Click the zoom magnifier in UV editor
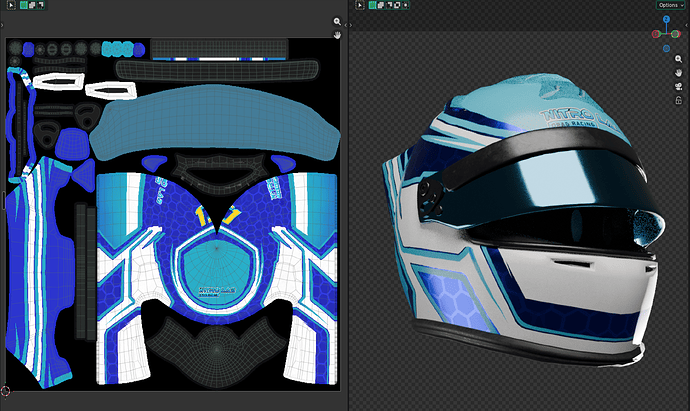The width and height of the screenshot is (690, 411). [337, 22]
